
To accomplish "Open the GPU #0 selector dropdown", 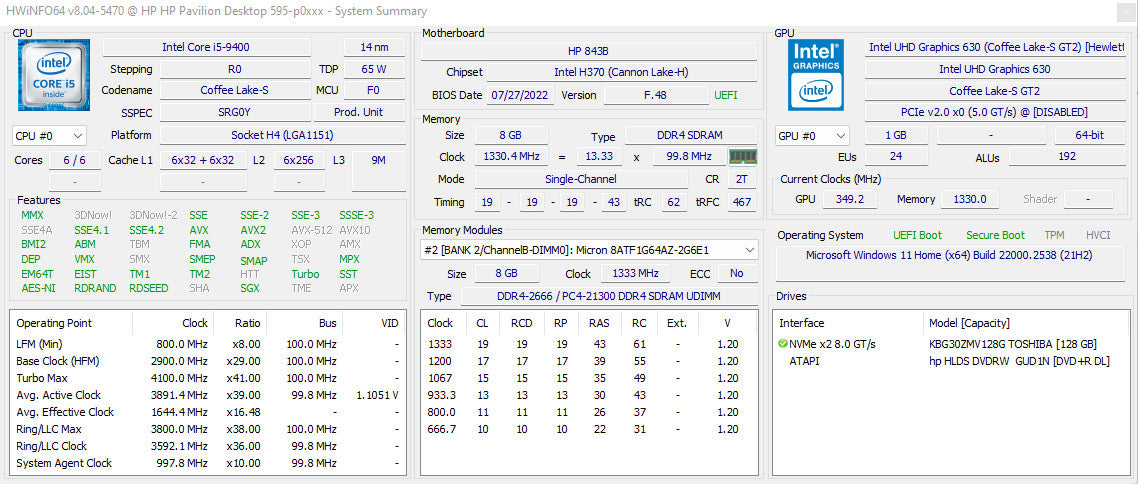I will (812, 136).
